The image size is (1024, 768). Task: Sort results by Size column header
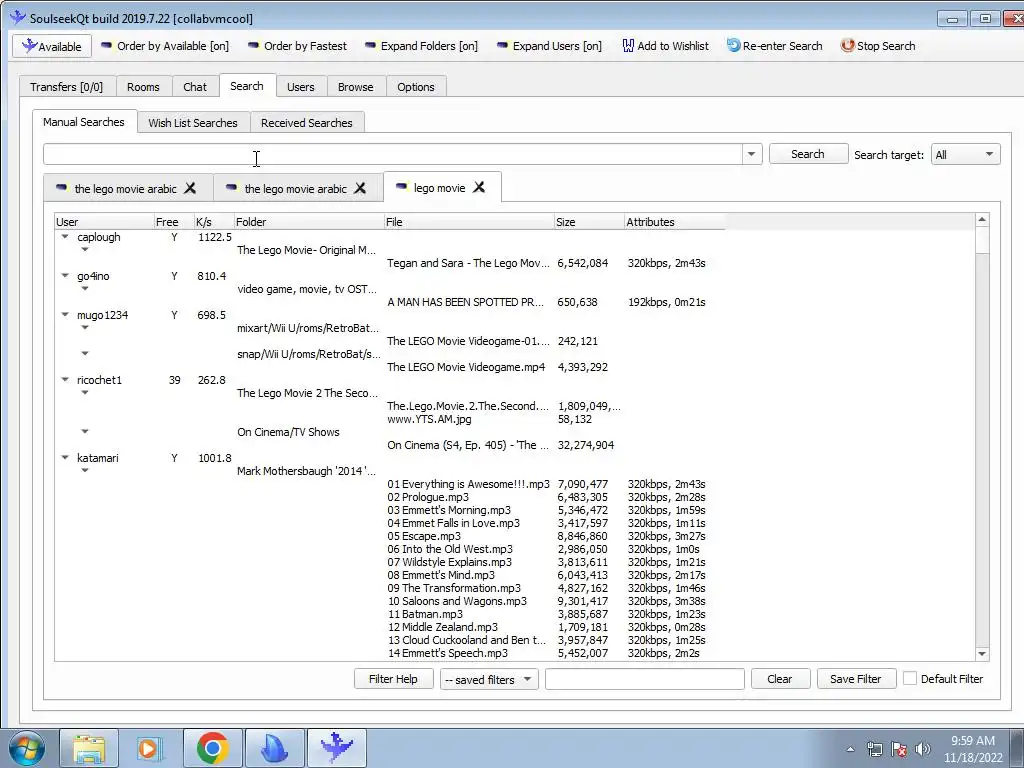point(589,222)
